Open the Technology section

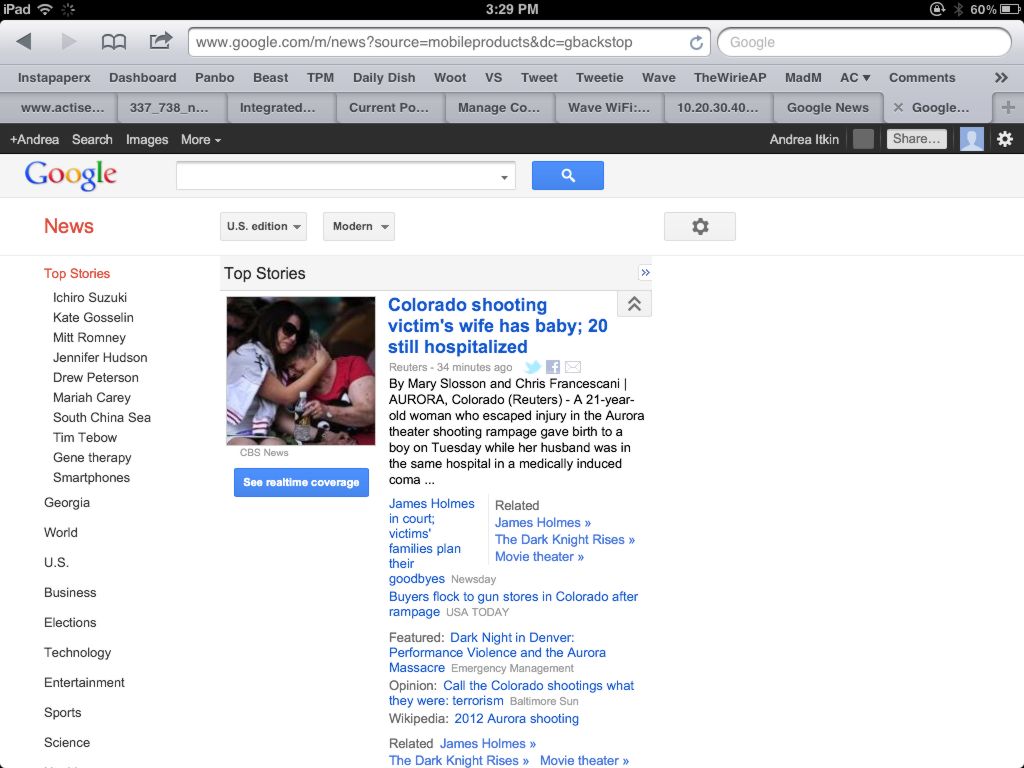[x=78, y=652]
